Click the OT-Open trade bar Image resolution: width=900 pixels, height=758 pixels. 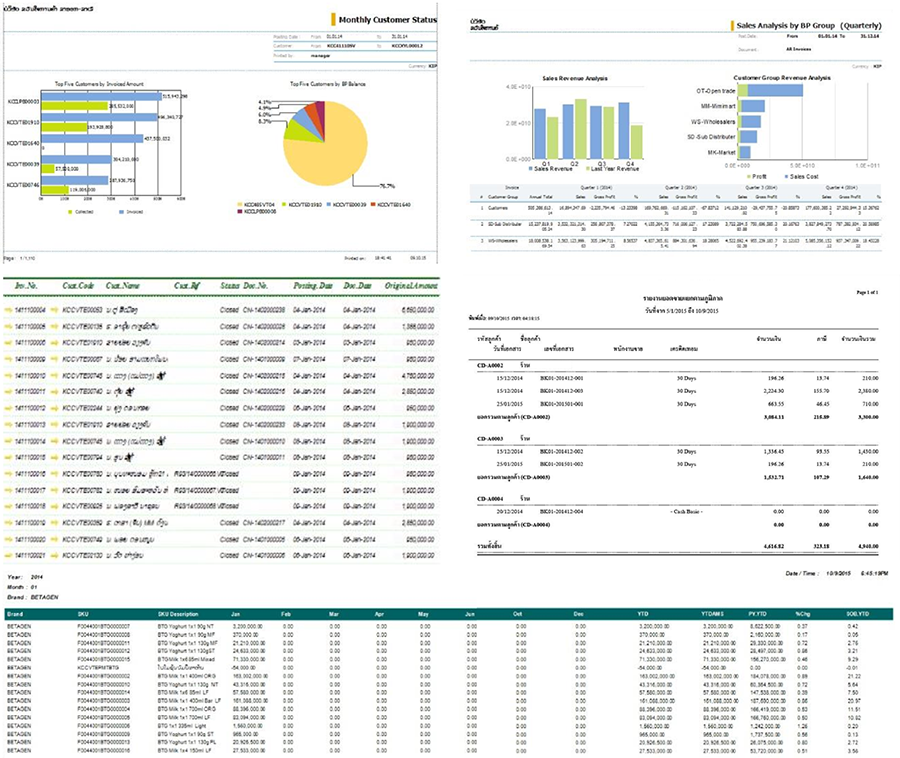(x=770, y=90)
